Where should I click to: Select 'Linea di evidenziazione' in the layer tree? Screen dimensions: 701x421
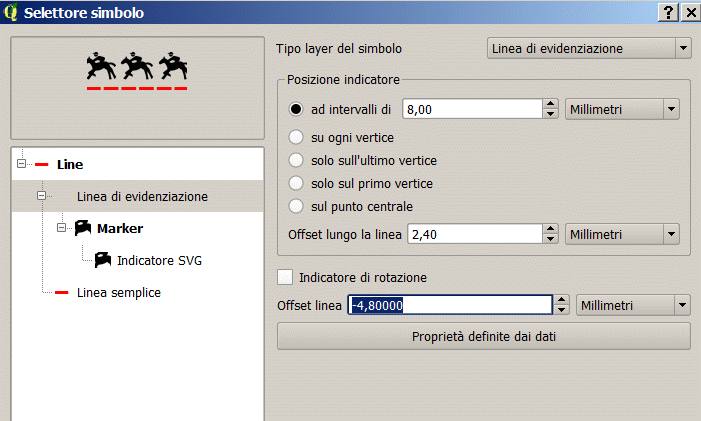(142, 196)
